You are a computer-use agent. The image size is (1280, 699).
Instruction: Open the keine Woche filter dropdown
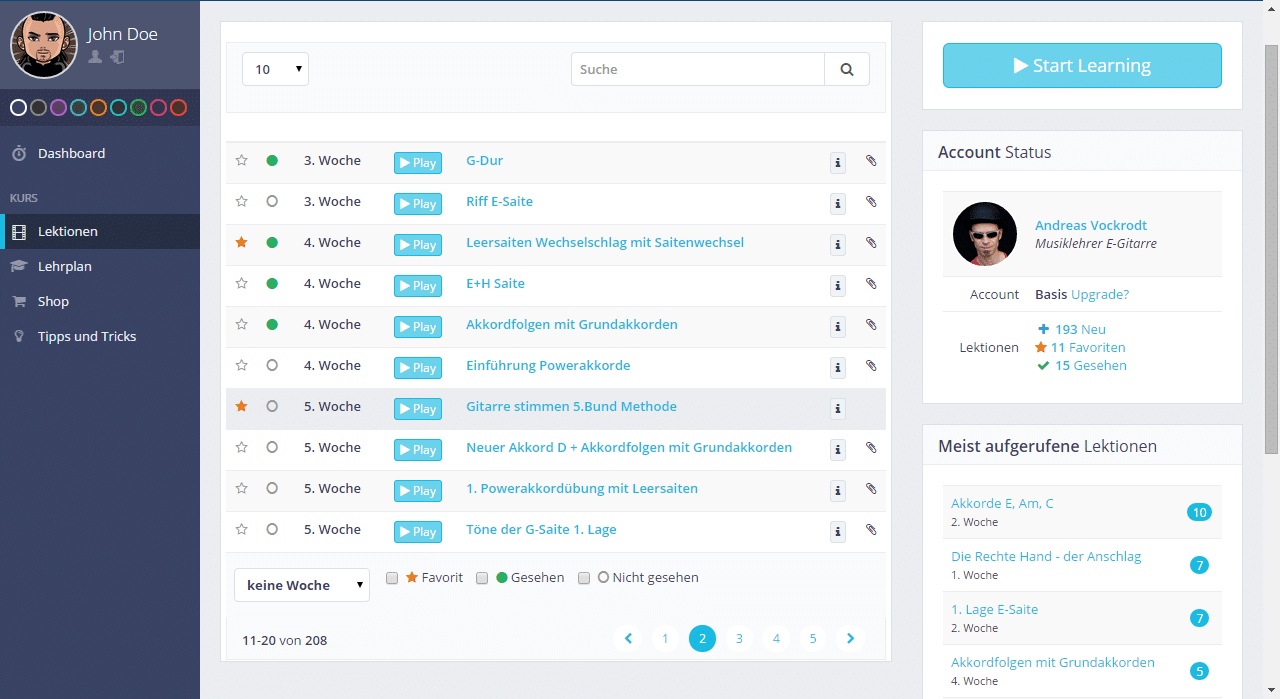click(x=302, y=585)
